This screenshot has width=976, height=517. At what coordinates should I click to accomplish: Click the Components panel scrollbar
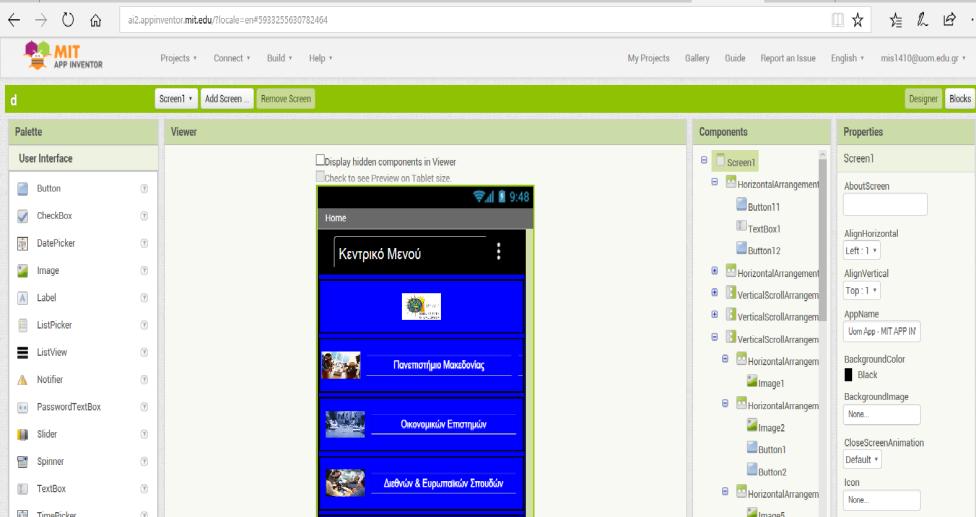(x=822, y=239)
